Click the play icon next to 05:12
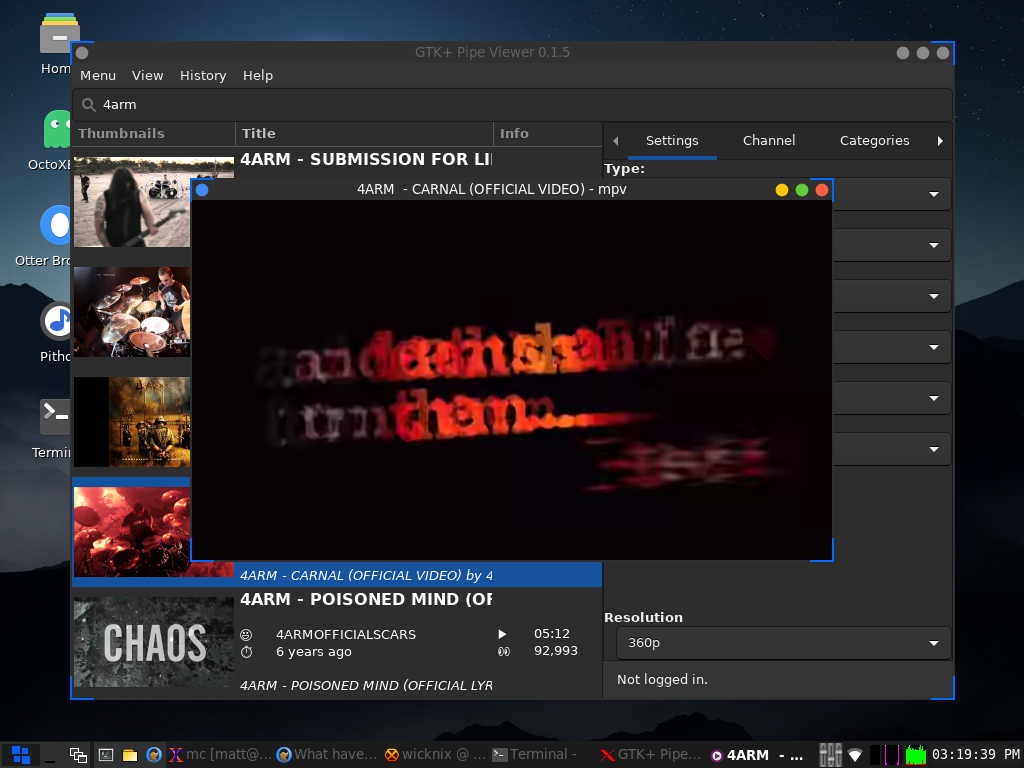 click(x=502, y=634)
